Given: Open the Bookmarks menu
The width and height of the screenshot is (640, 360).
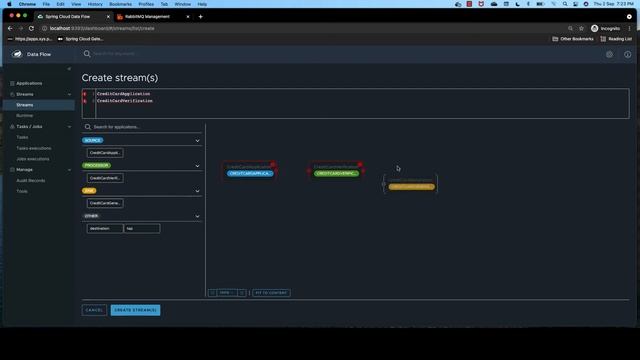Looking at the screenshot, I should [x=120, y=4].
